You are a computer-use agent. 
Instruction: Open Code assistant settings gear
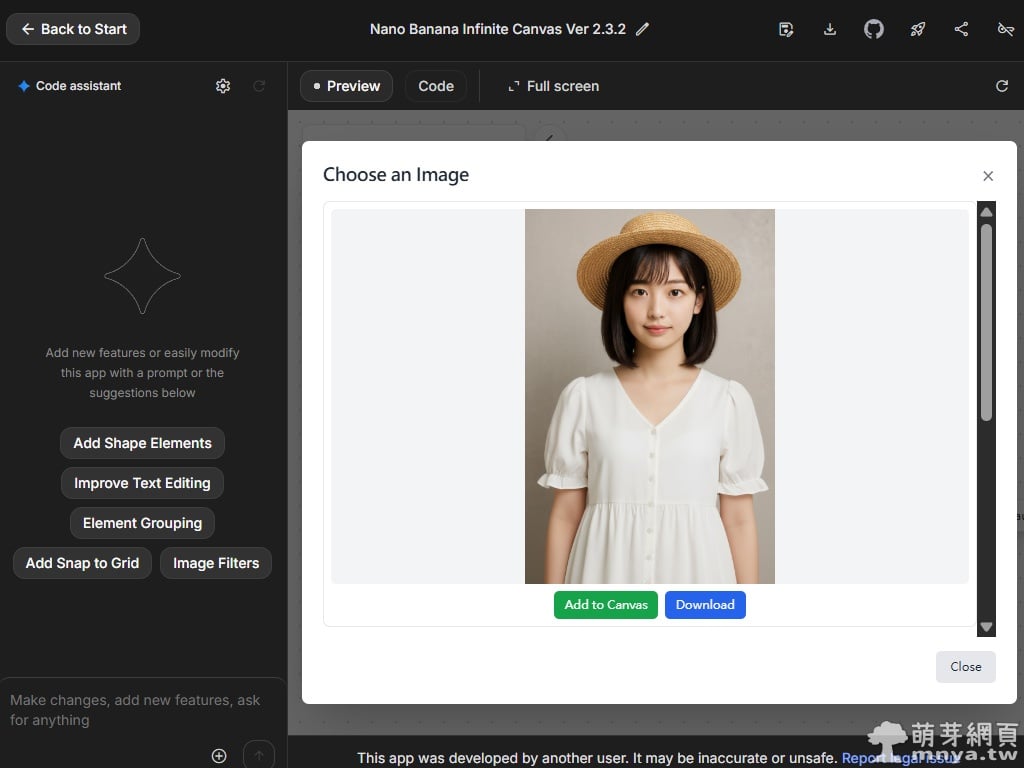click(223, 86)
